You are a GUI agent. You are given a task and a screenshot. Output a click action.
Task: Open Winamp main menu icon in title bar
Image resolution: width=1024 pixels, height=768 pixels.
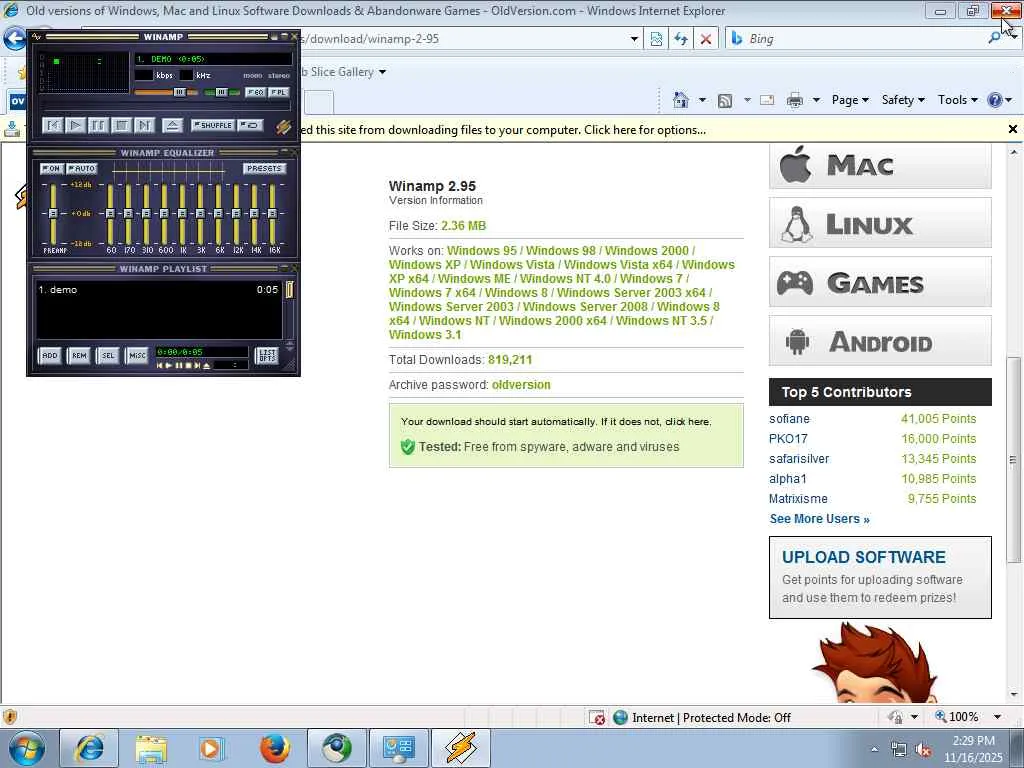click(x=37, y=37)
